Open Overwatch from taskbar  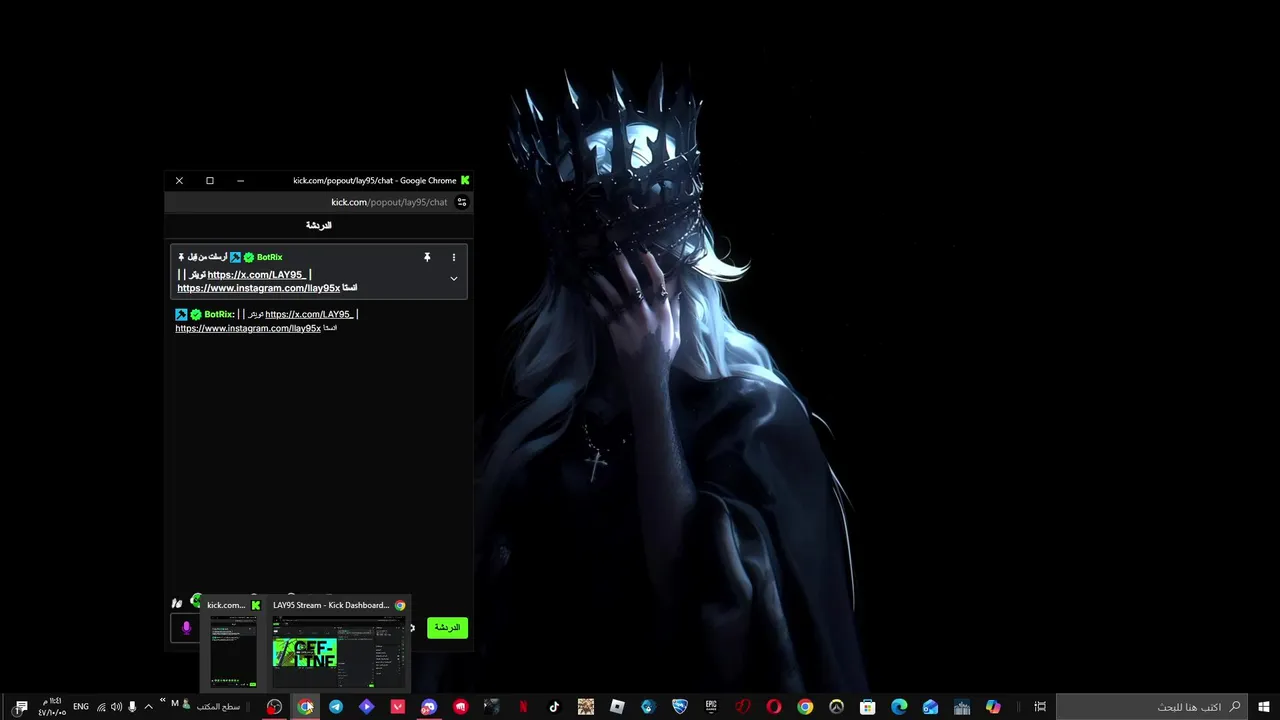836,707
